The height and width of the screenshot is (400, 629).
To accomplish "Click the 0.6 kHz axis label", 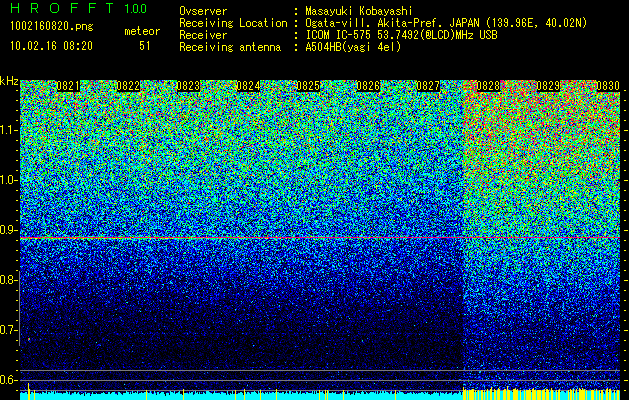I will (8, 380).
